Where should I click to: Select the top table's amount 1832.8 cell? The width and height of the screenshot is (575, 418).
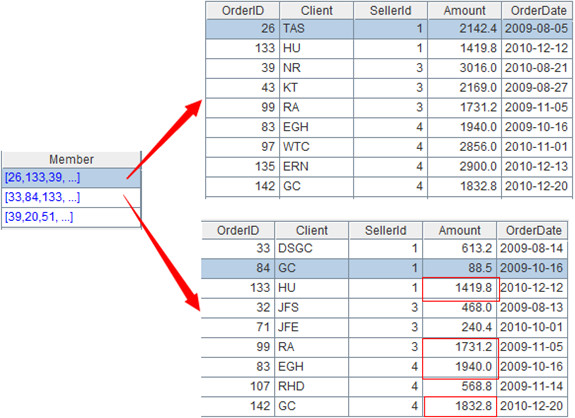pyautogui.click(x=465, y=187)
